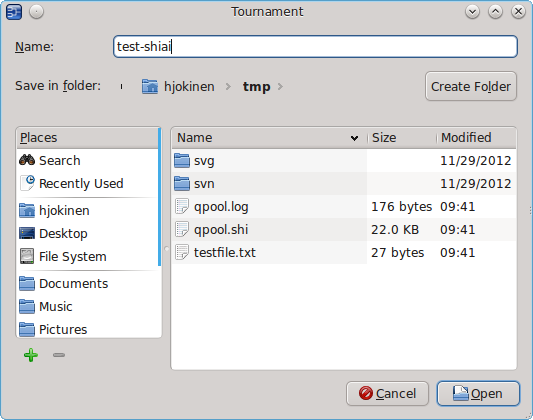This screenshot has width=533, height=420.
Task: Click the minus icon to remove a bookmark
Action: (59, 355)
